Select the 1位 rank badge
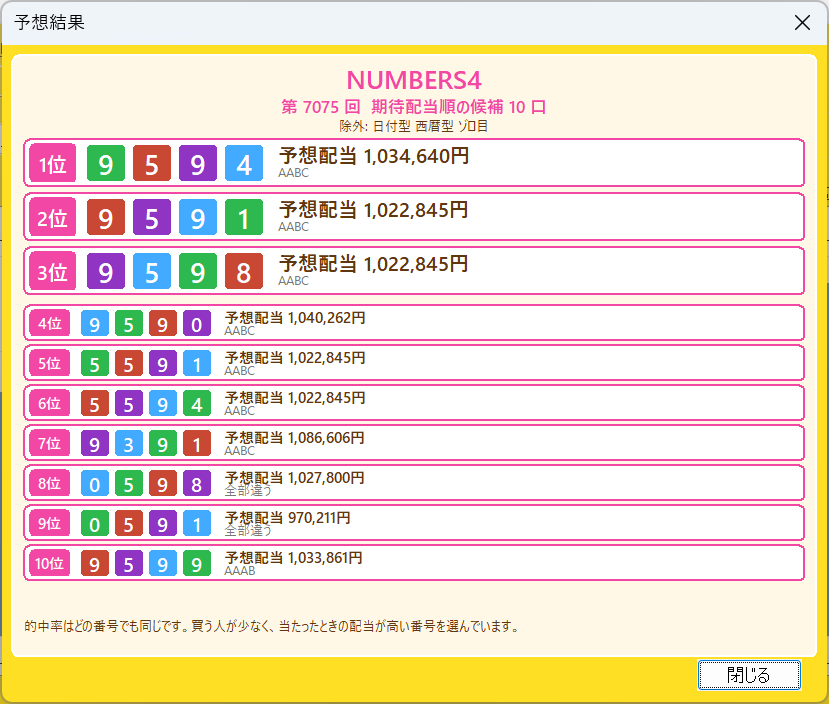This screenshot has height=704, width=829. 52,163
